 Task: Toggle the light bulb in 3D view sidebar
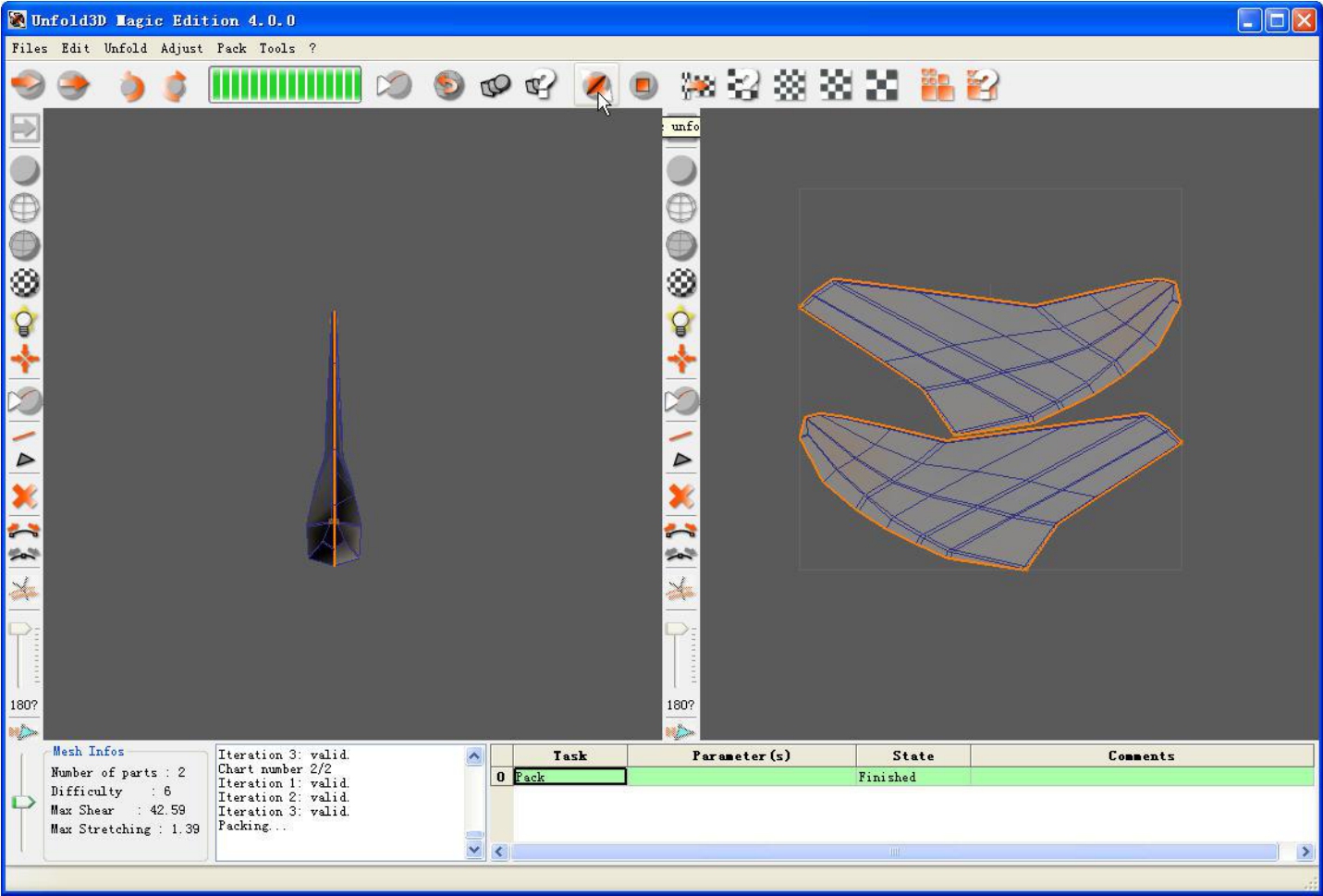25,322
